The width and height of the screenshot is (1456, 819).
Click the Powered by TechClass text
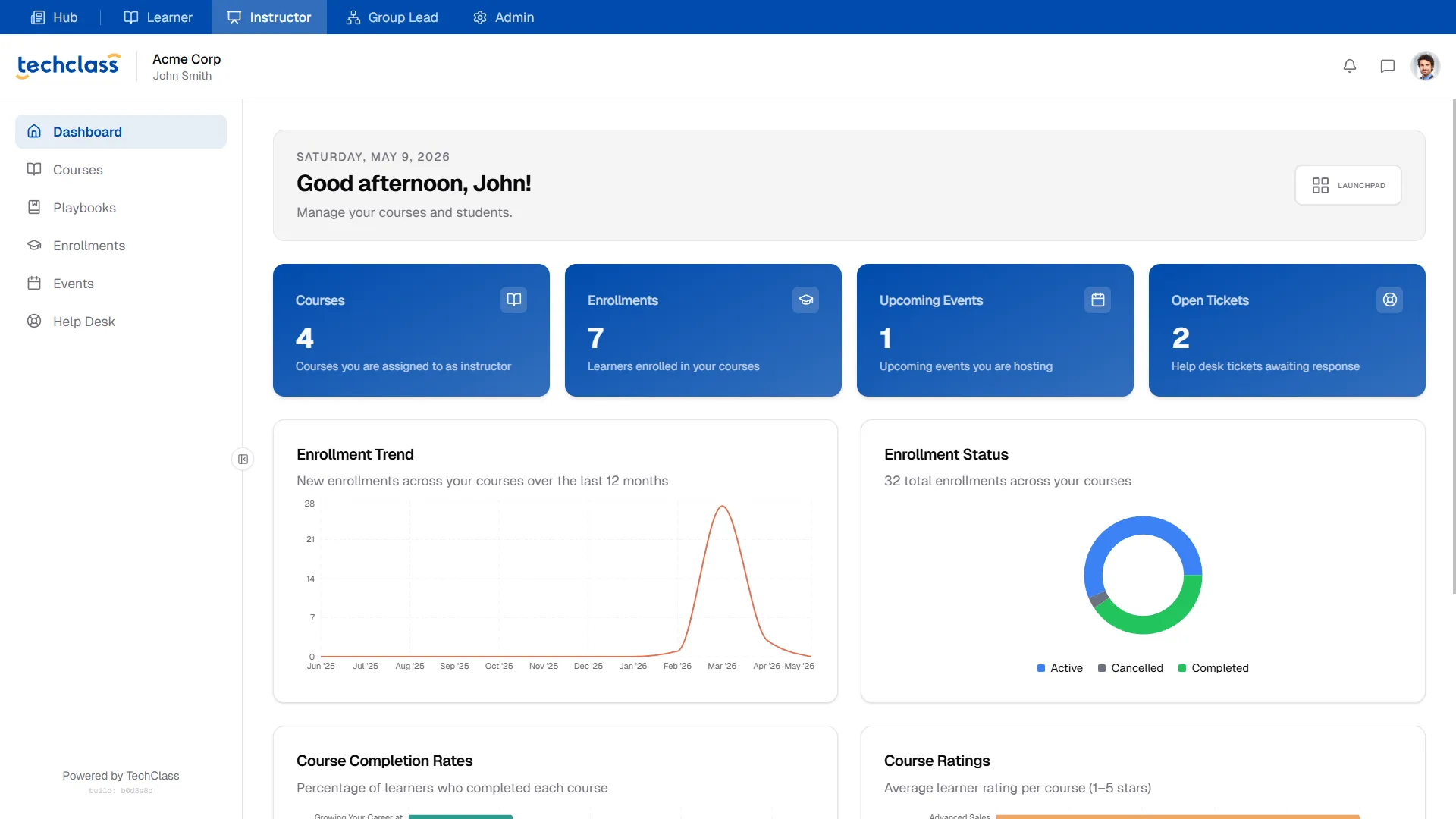(x=121, y=776)
